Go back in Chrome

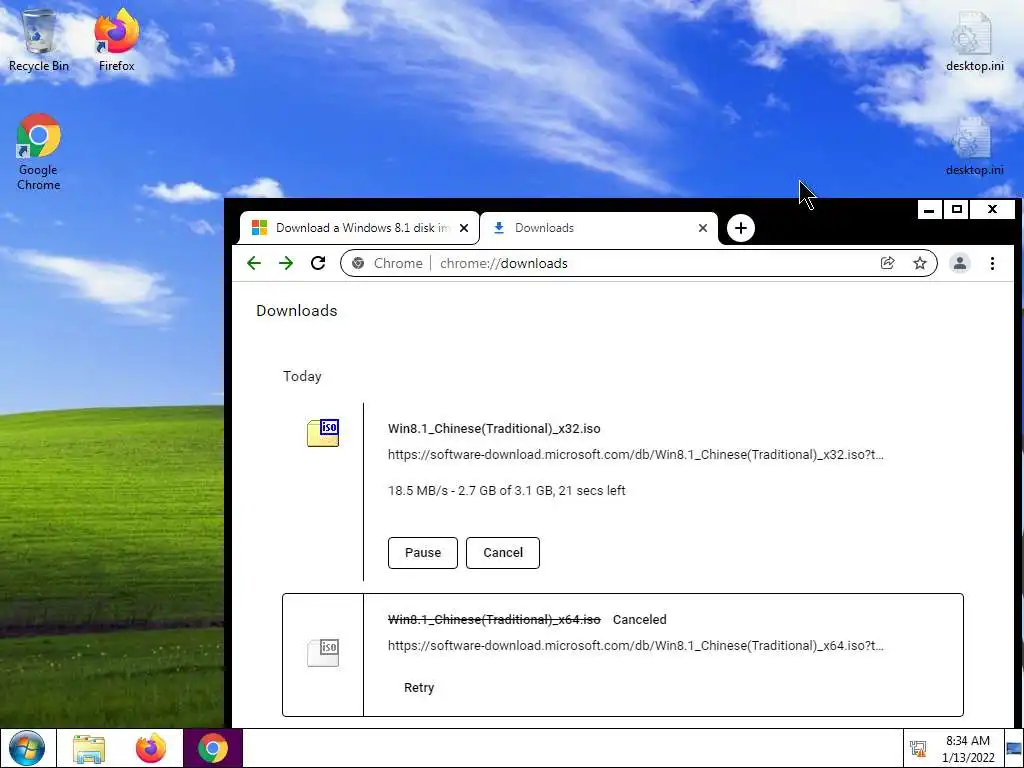pyautogui.click(x=254, y=263)
